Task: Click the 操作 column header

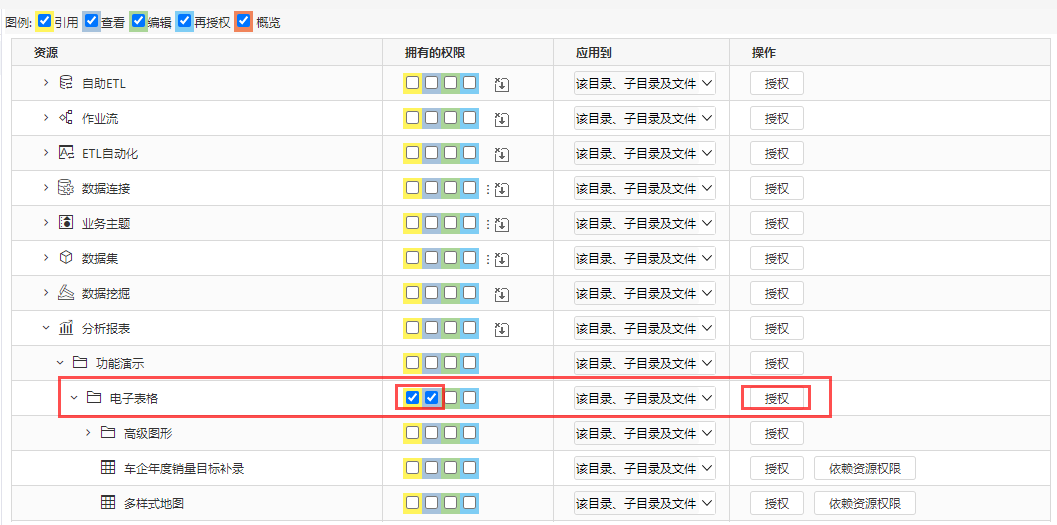Action: (x=764, y=53)
